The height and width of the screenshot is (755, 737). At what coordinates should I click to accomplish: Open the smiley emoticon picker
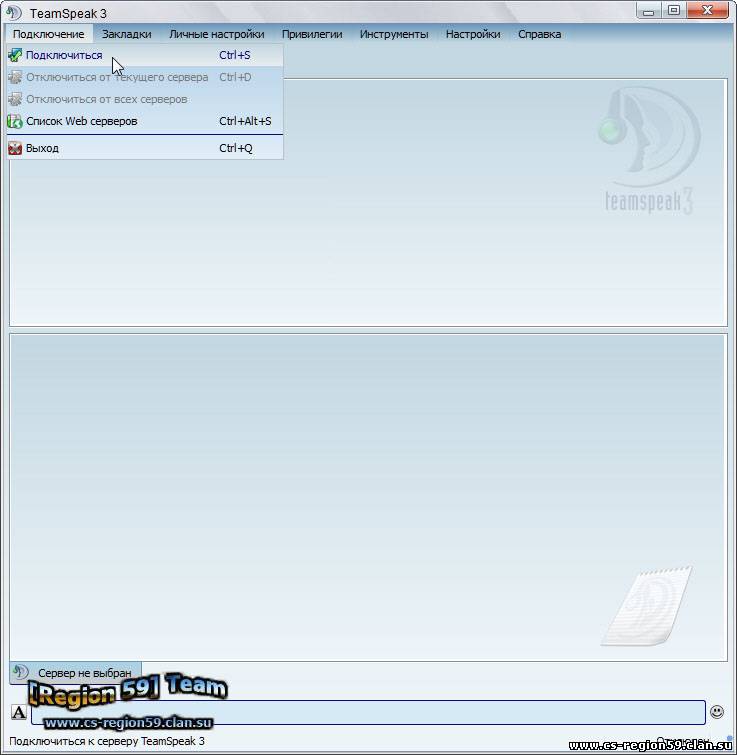pos(717,712)
